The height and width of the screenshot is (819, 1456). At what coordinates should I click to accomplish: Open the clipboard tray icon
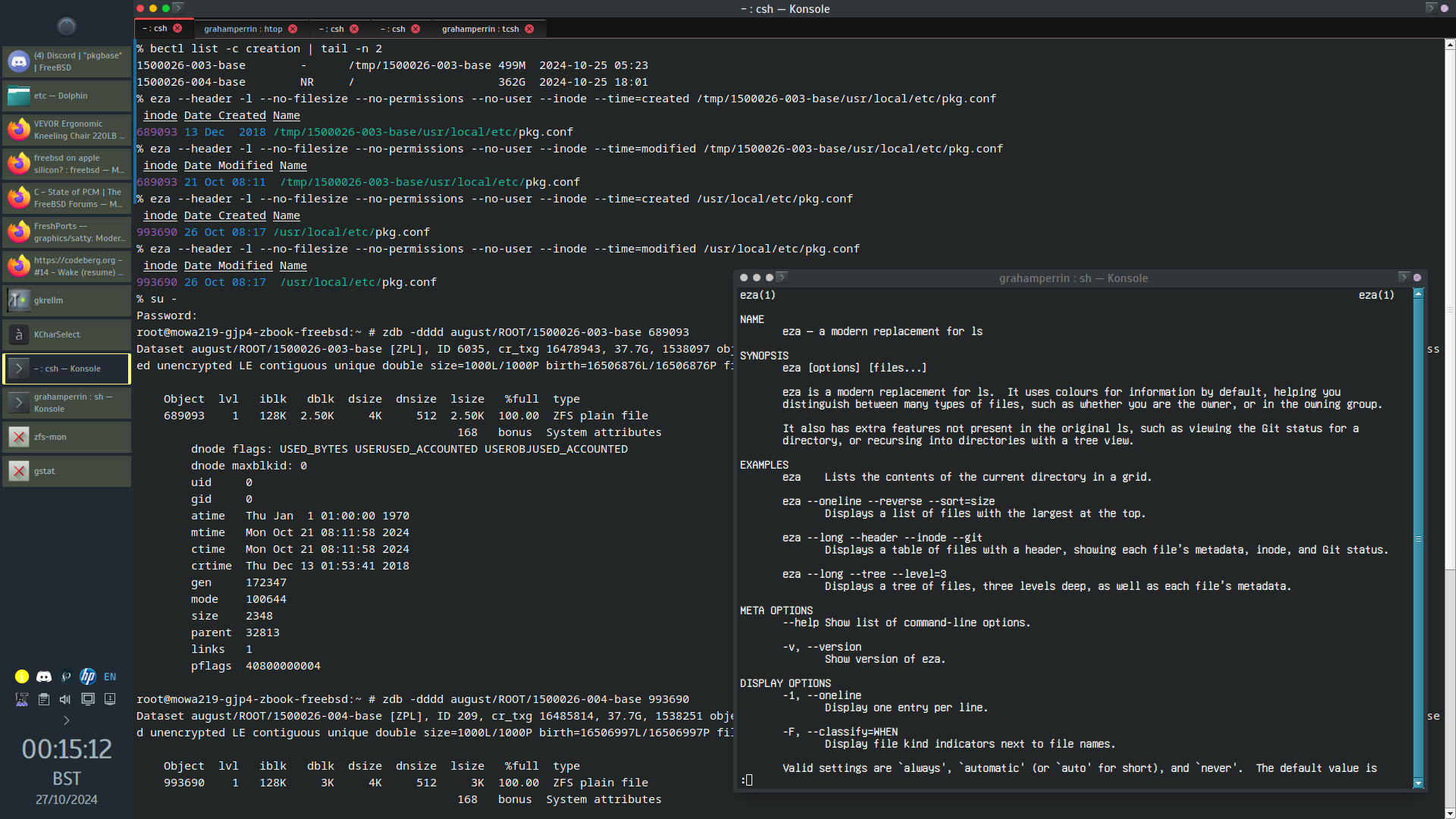coord(44,699)
